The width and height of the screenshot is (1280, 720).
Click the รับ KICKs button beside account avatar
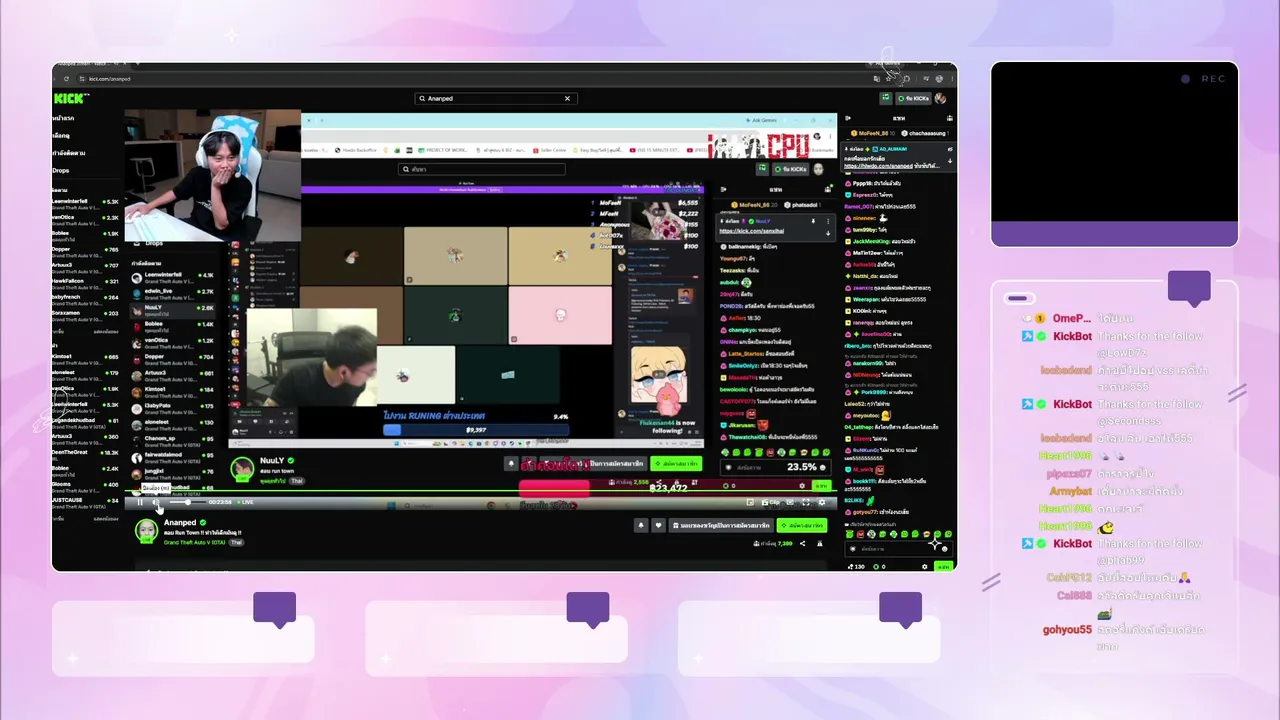pyautogui.click(x=913, y=98)
